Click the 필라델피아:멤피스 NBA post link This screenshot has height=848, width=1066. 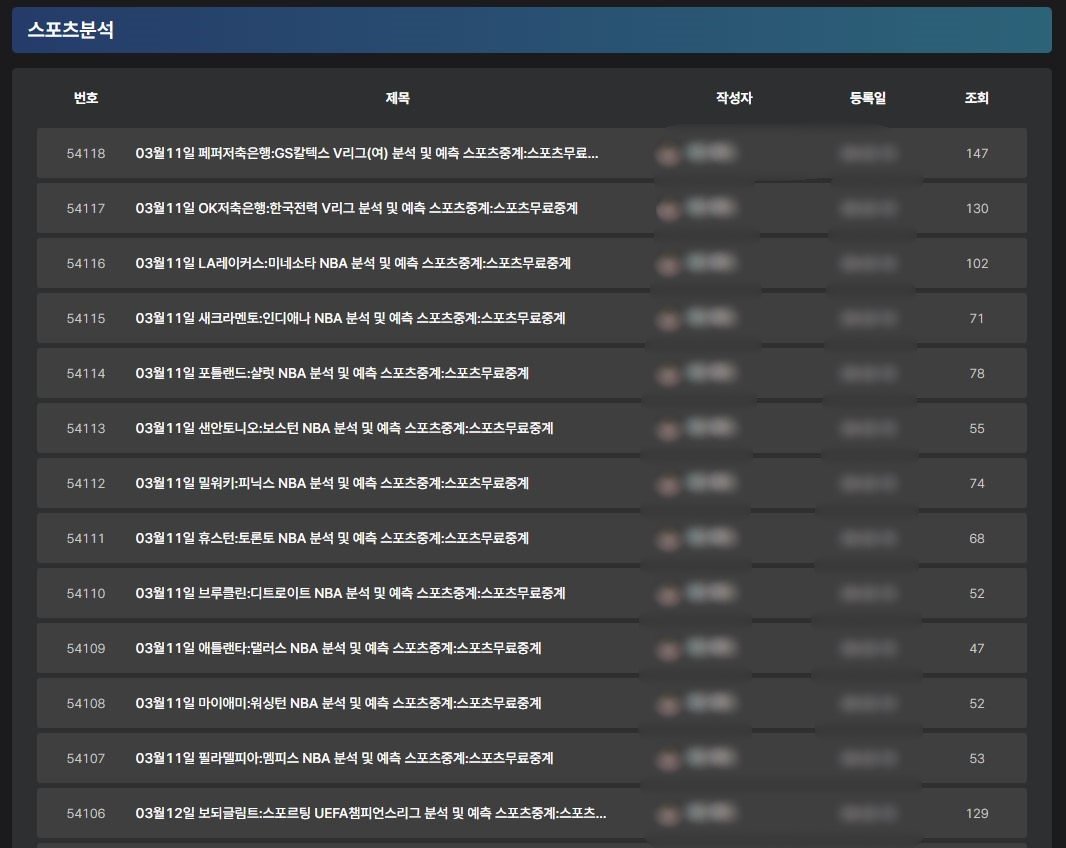coord(344,758)
